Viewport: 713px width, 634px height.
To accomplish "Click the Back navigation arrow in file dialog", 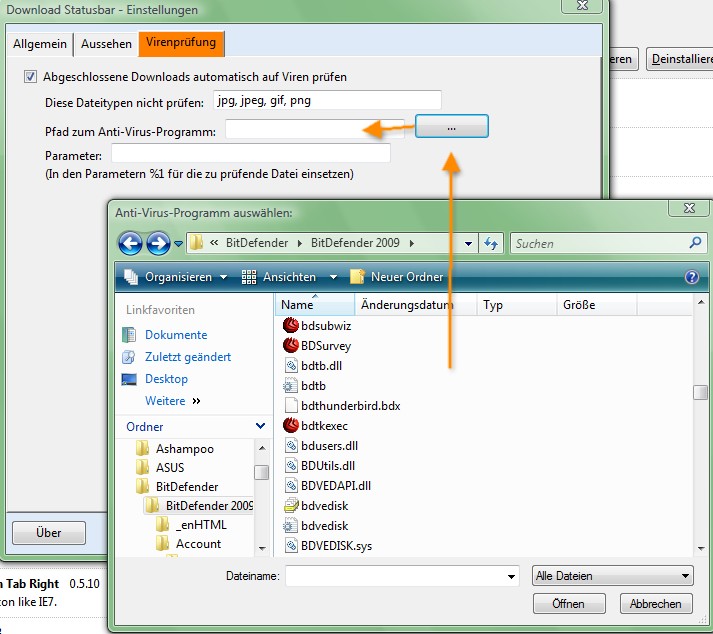I will click(x=130, y=243).
